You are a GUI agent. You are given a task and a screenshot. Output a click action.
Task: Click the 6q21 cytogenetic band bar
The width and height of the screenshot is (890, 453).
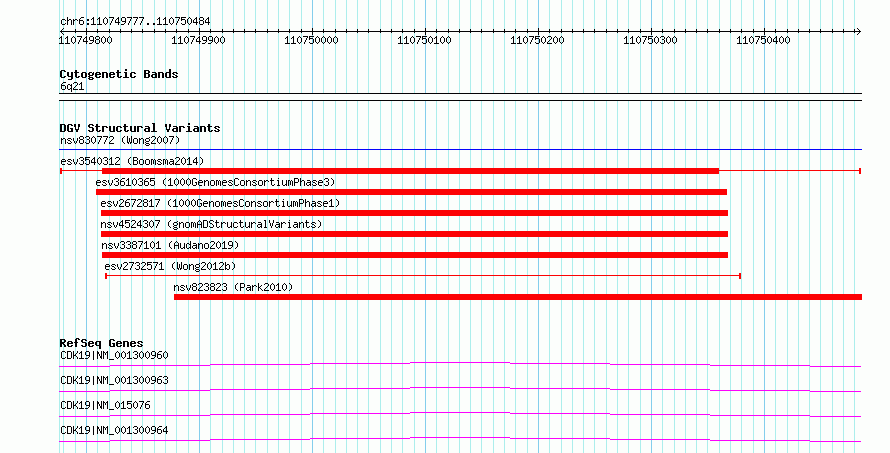pyautogui.click(x=460, y=97)
